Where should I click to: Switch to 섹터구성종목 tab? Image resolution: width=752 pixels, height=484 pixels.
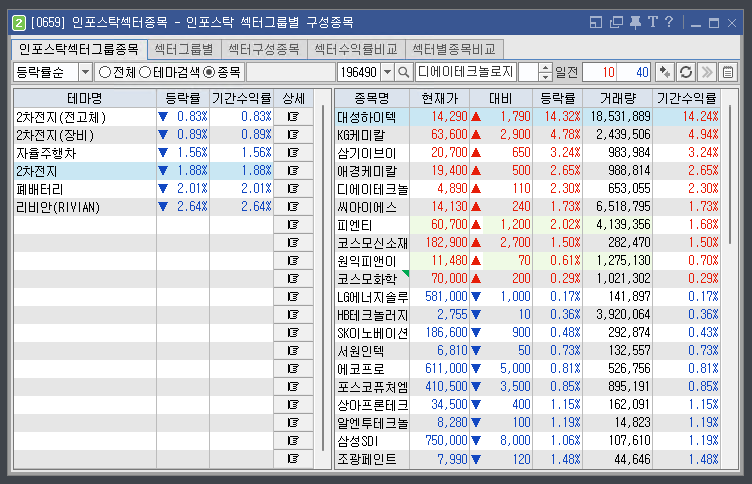point(264,49)
